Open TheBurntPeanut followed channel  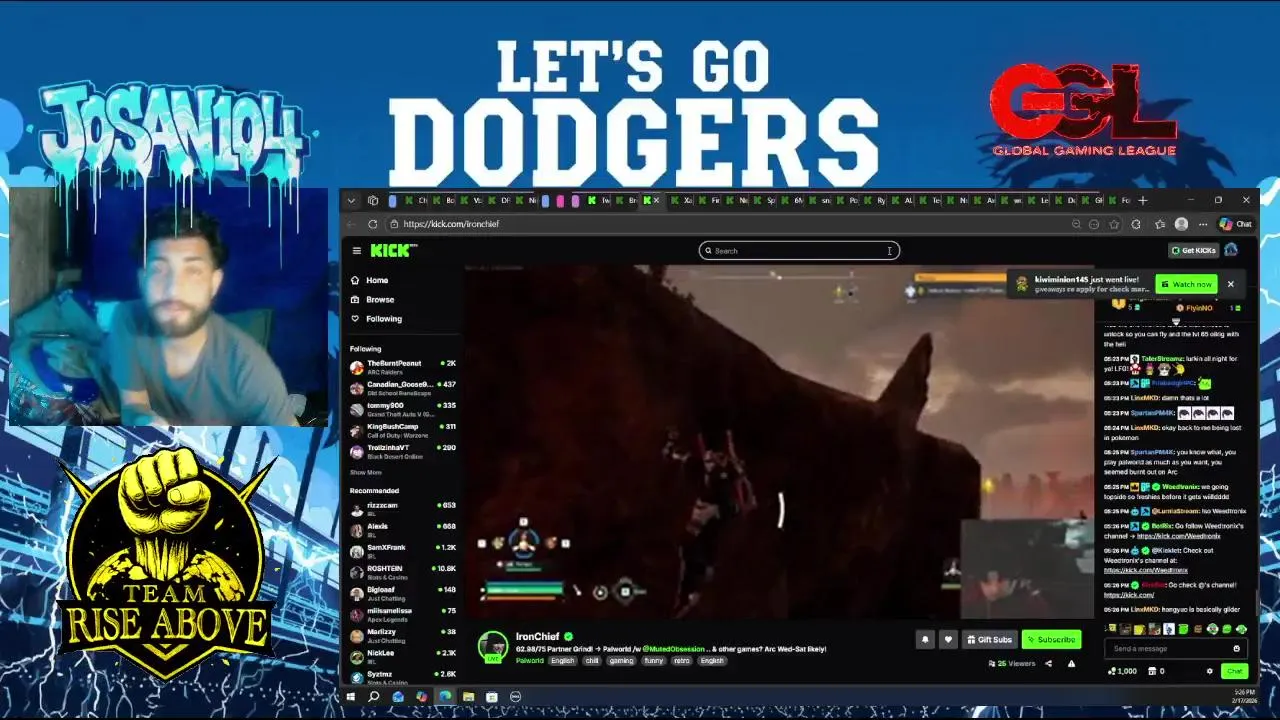click(403, 367)
